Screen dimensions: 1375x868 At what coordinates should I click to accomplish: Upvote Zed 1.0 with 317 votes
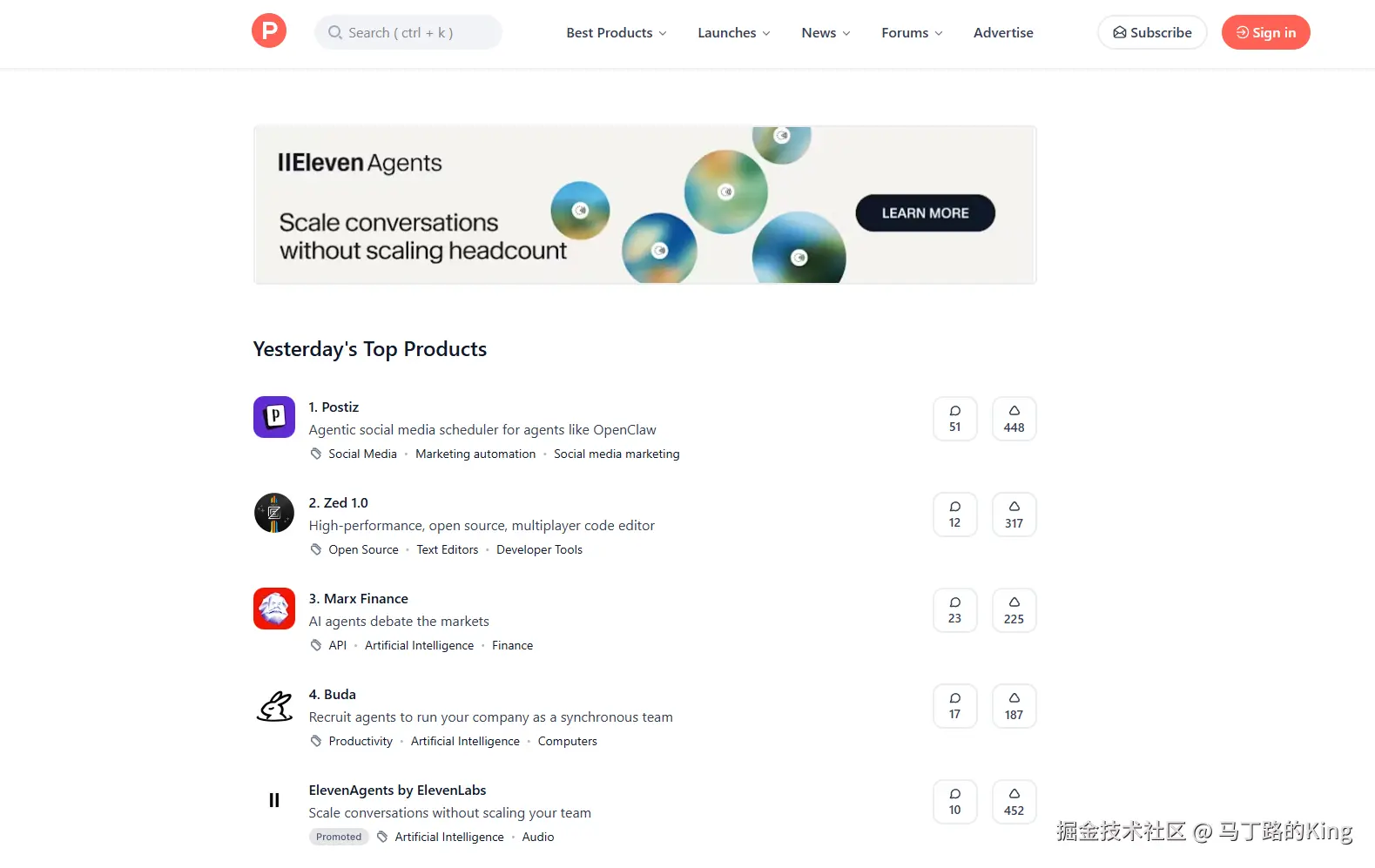(1014, 515)
